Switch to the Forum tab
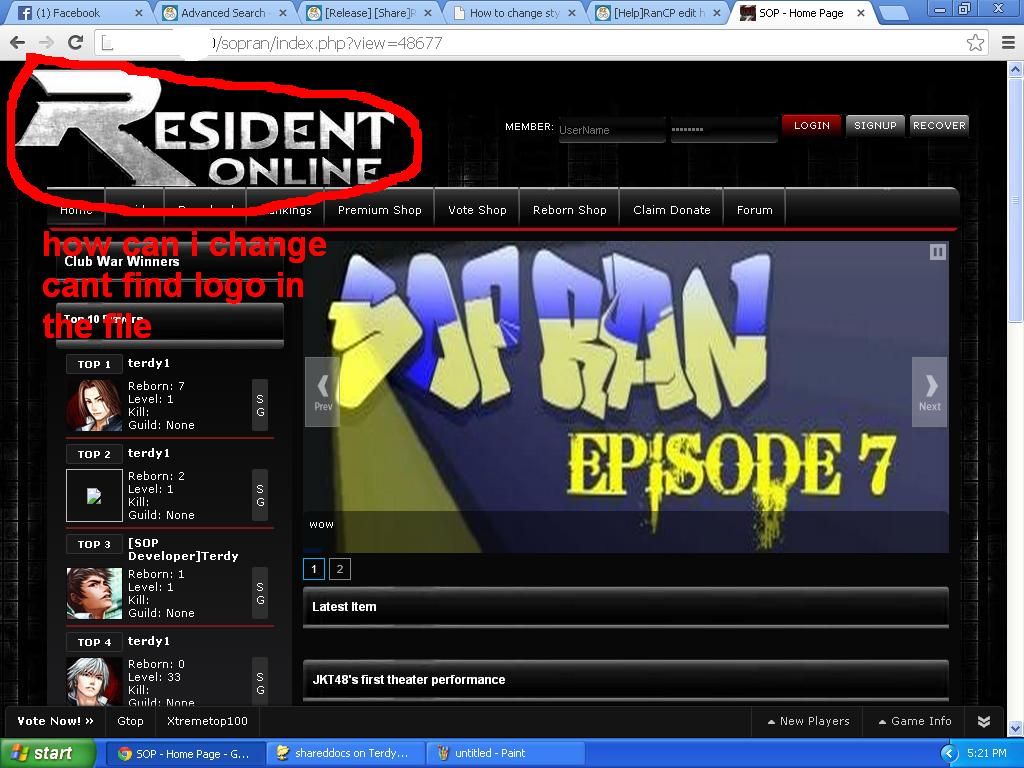The image size is (1024, 768). (754, 210)
